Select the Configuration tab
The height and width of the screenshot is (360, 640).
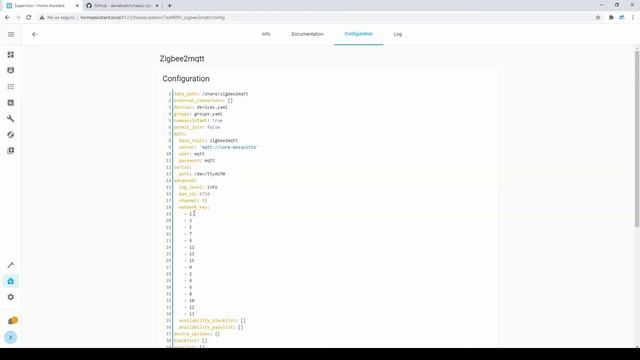(358, 34)
